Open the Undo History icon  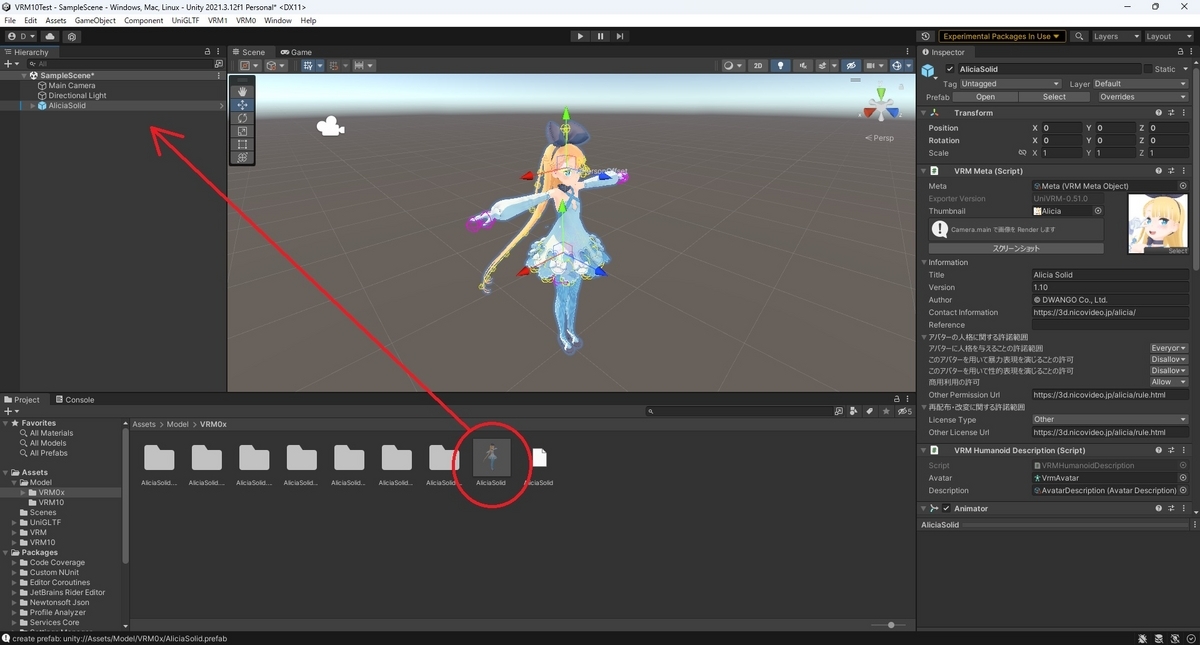(925, 36)
